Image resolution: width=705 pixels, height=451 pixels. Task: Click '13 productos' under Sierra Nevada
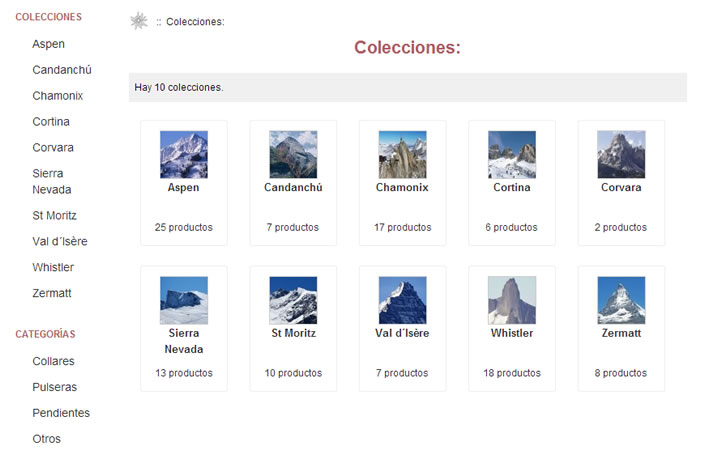pos(184,373)
